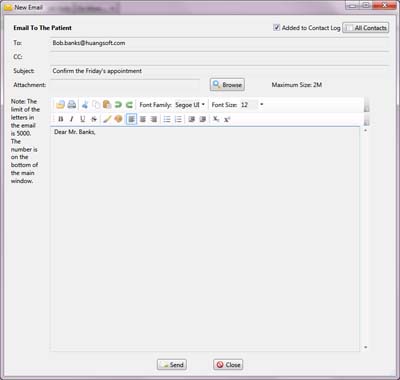The width and height of the screenshot is (400, 380).
Task: Apply superscript formatting
Action: [227, 119]
